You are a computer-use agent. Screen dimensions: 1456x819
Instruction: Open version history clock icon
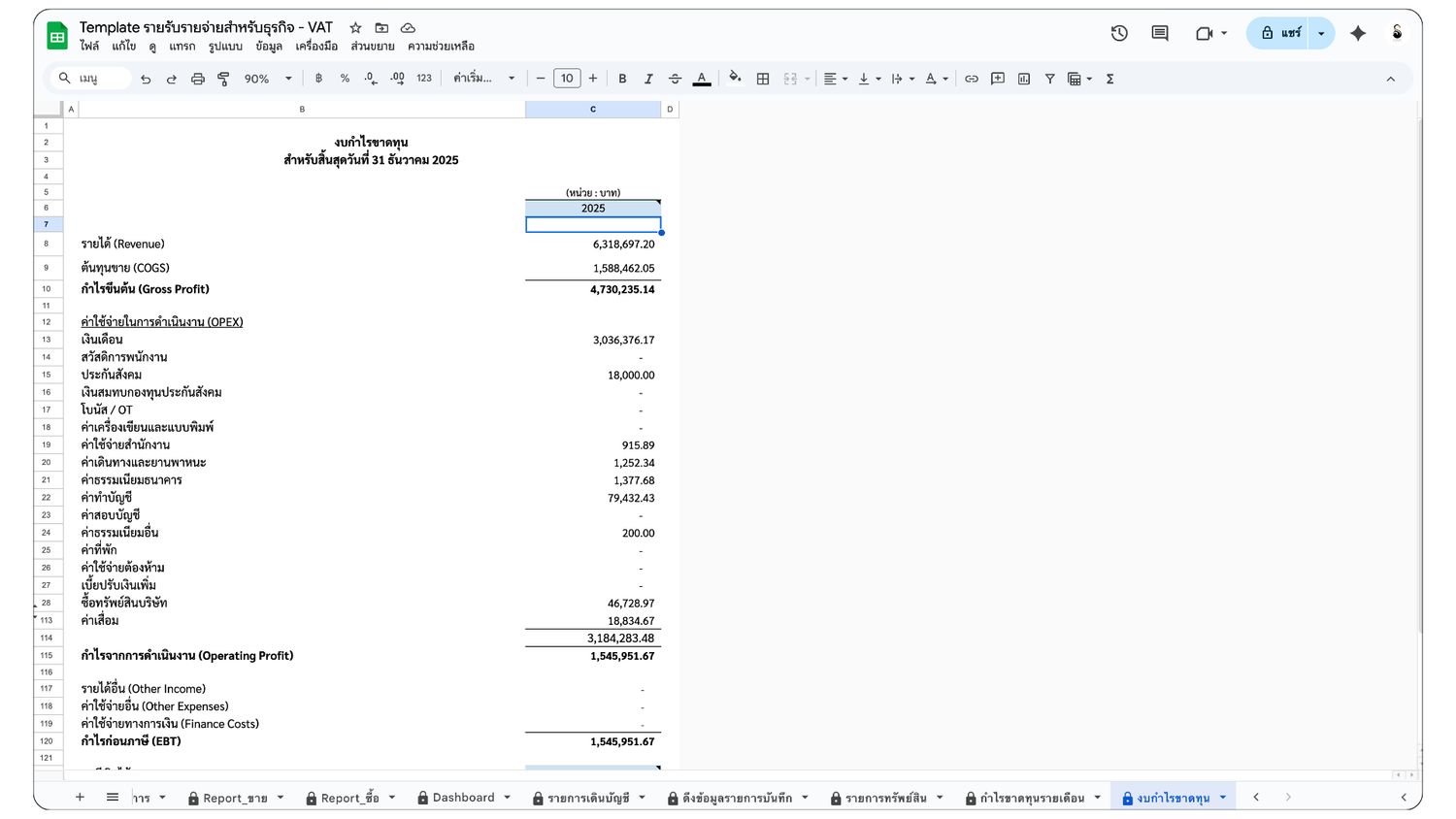1119,33
